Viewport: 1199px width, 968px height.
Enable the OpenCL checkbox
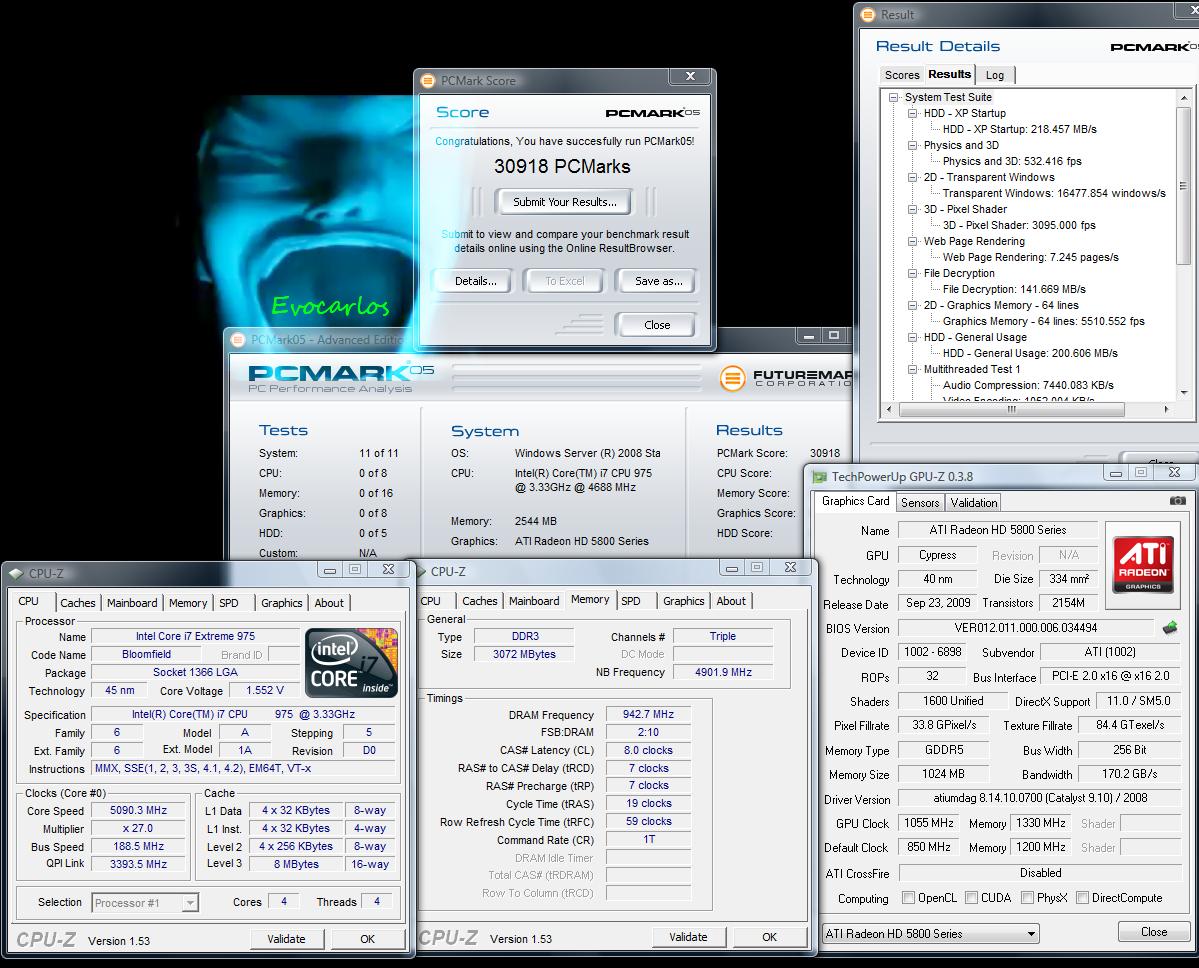908,898
